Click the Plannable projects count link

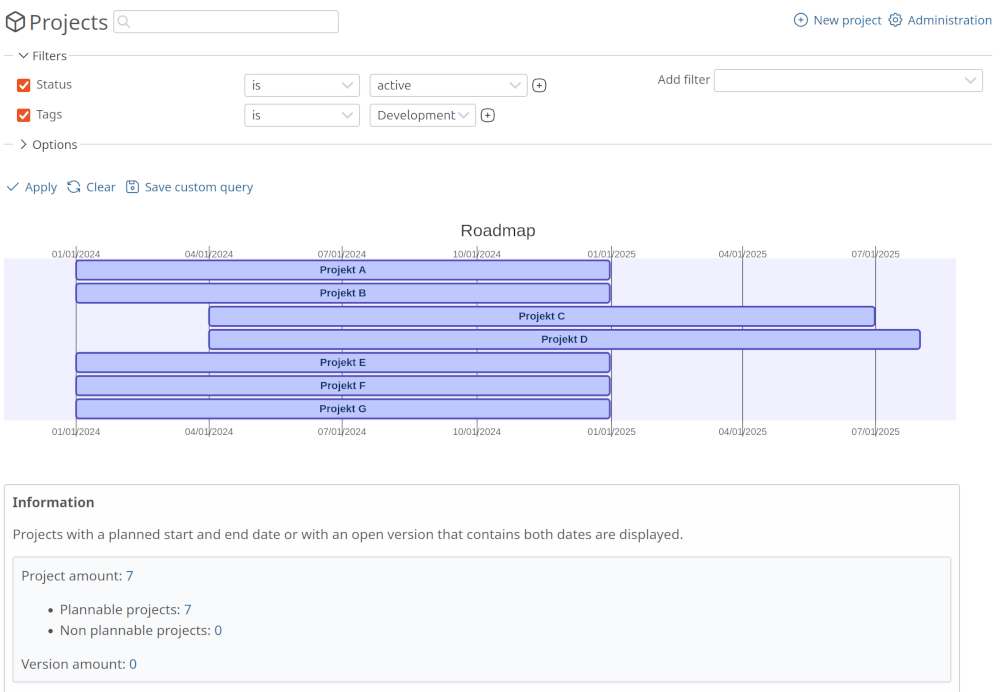click(187, 609)
